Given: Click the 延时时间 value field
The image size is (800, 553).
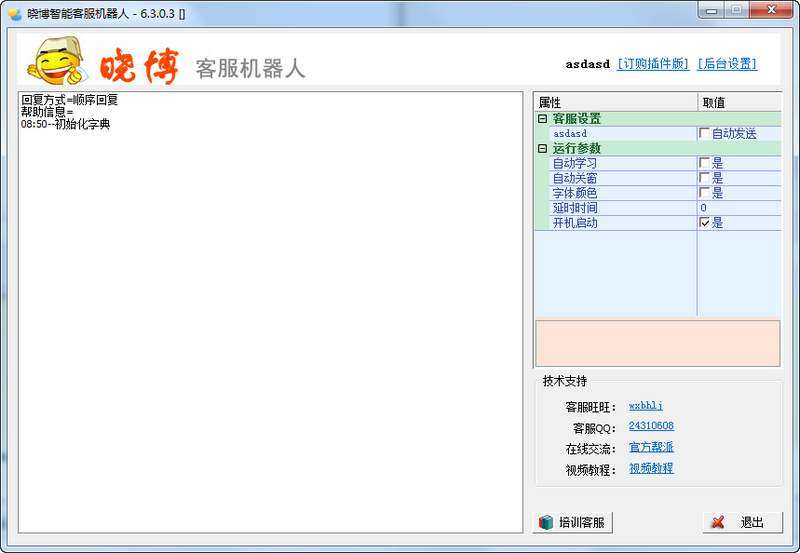Looking at the screenshot, I should [738, 208].
